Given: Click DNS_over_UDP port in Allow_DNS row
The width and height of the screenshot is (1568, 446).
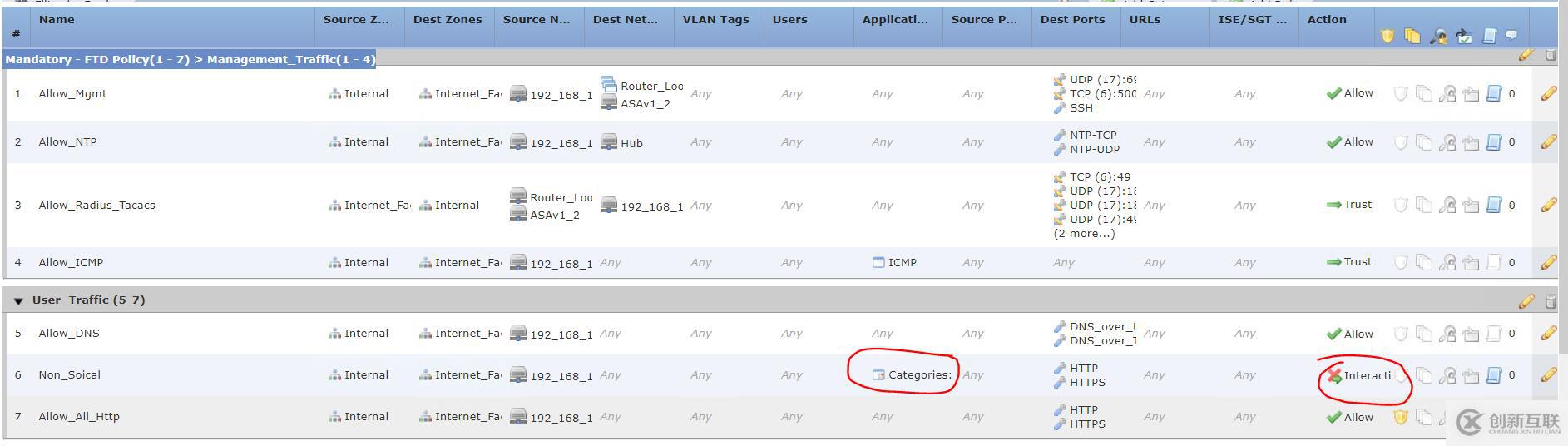Looking at the screenshot, I should 1095,327.
